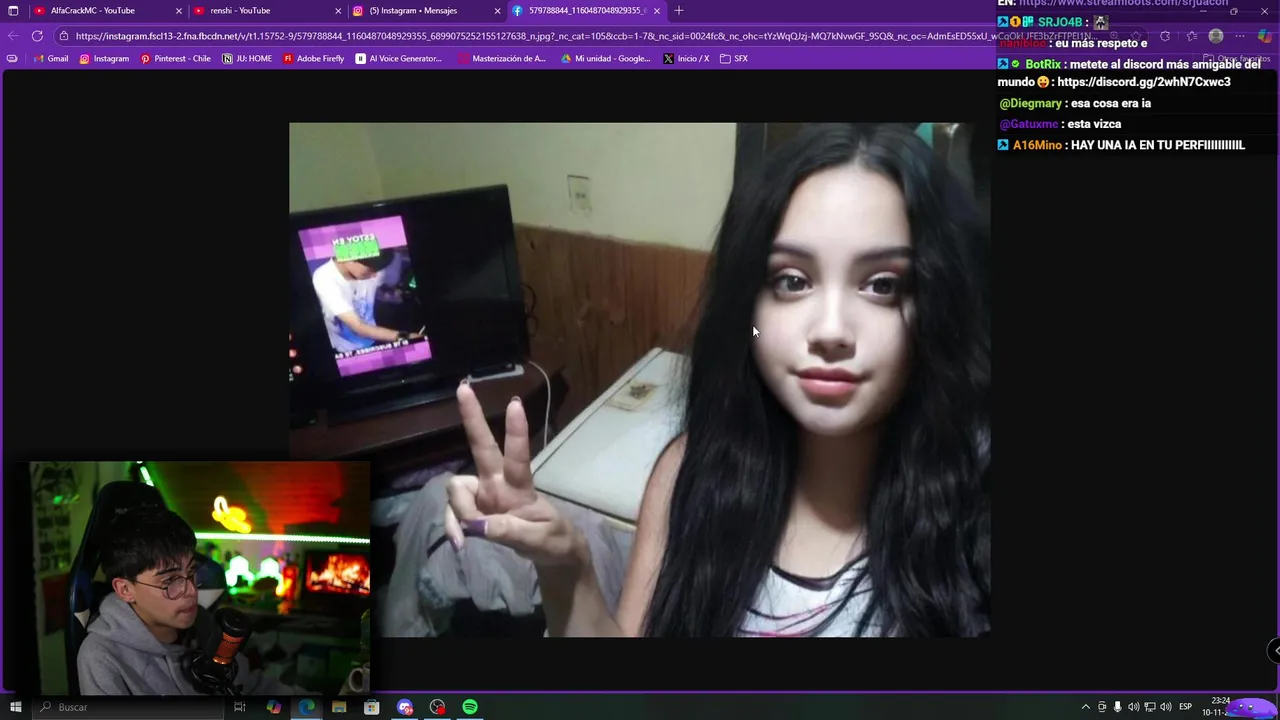Open the Mi unidad - Google bookmark
Image resolution: width=1280 pixels, height=720 pixels.
pos(605,59)
